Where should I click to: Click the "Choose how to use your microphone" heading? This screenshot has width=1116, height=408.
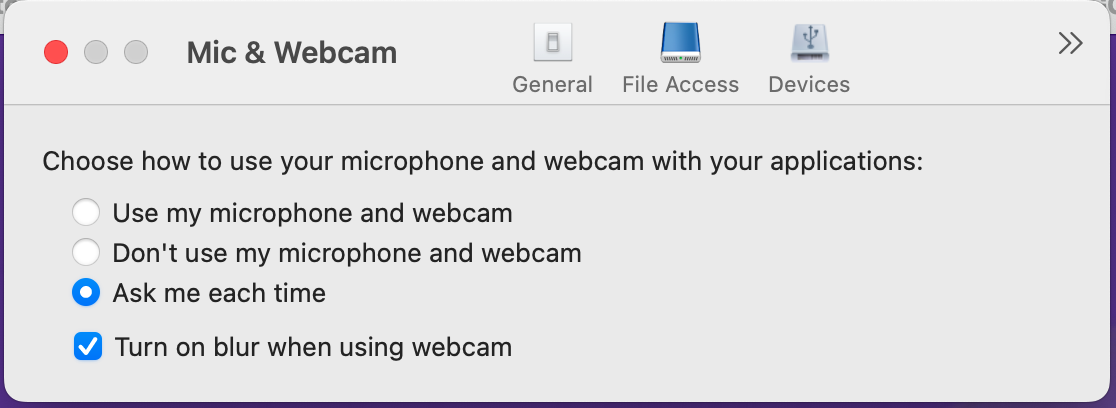(x=482, y=162)
